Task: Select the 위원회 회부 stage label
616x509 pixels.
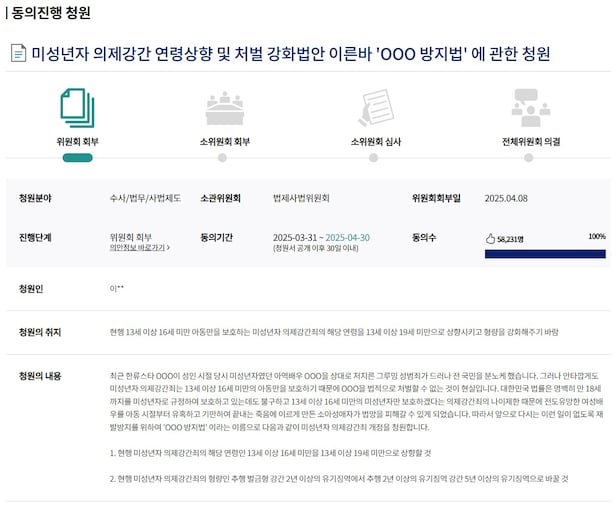Action: [77, 142]
